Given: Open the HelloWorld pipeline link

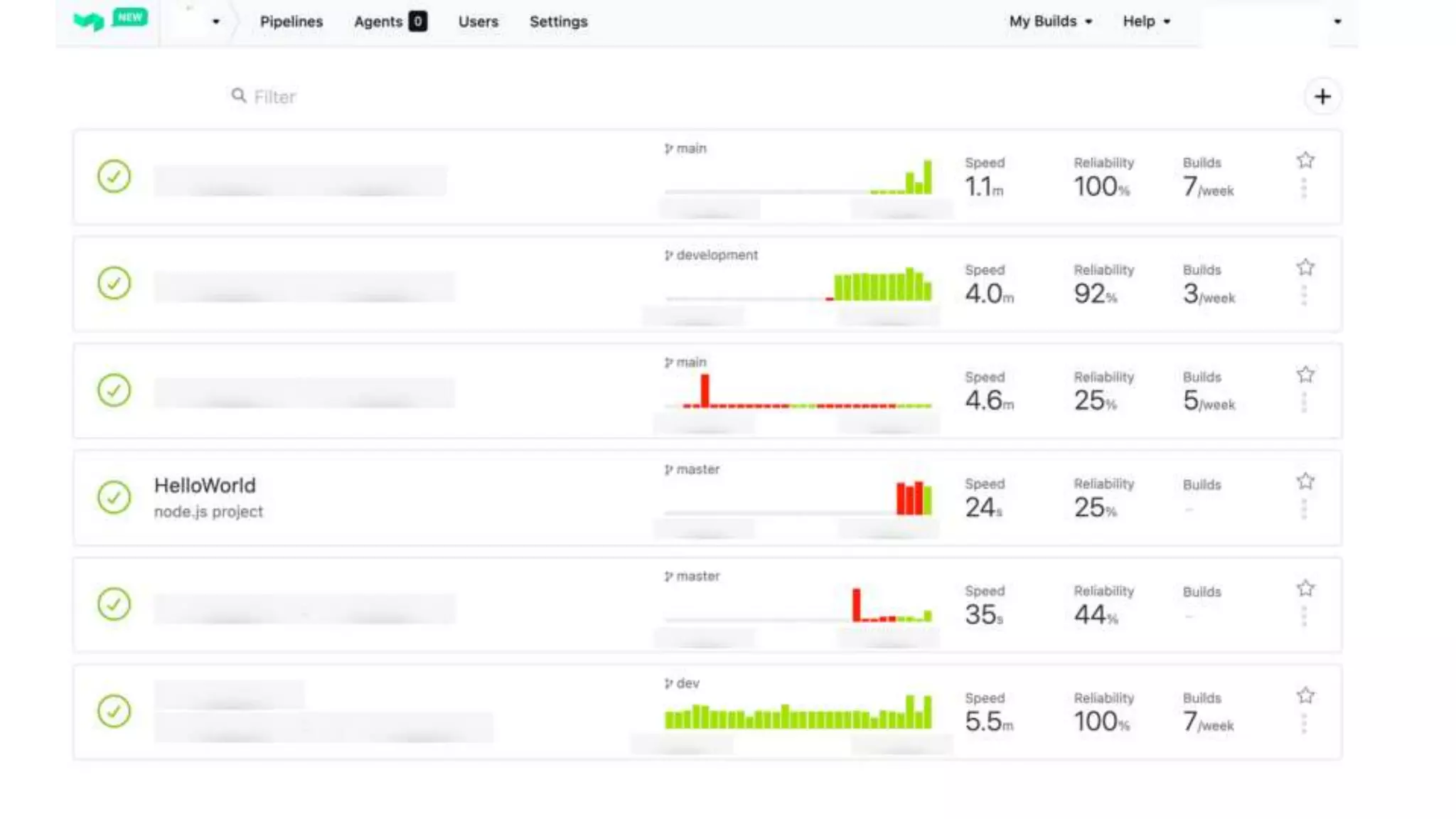Looking at the screenshot, I should tap(205, 486).
